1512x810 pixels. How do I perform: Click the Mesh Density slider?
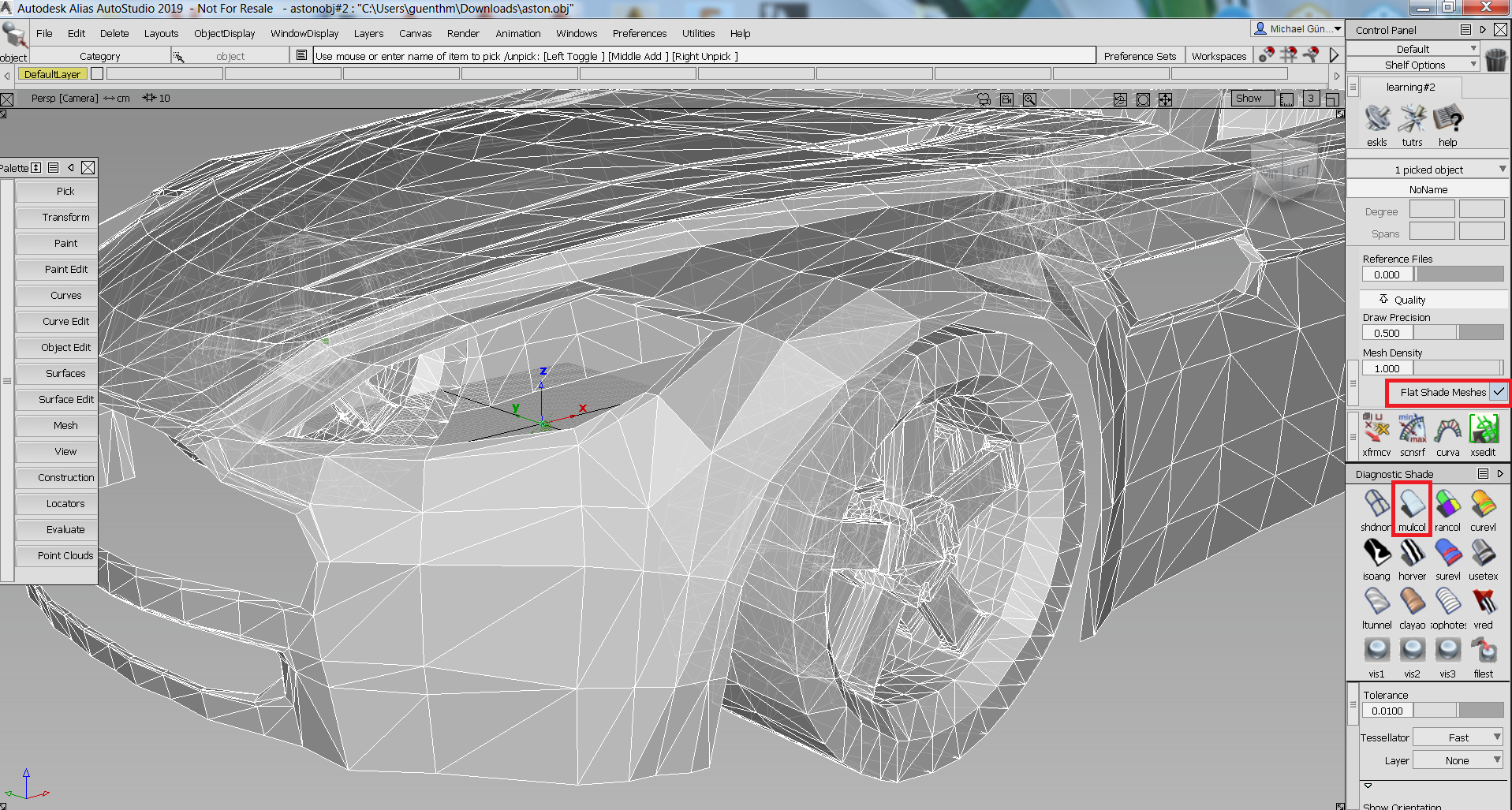pyautogui.click(x=1458, y=368)
